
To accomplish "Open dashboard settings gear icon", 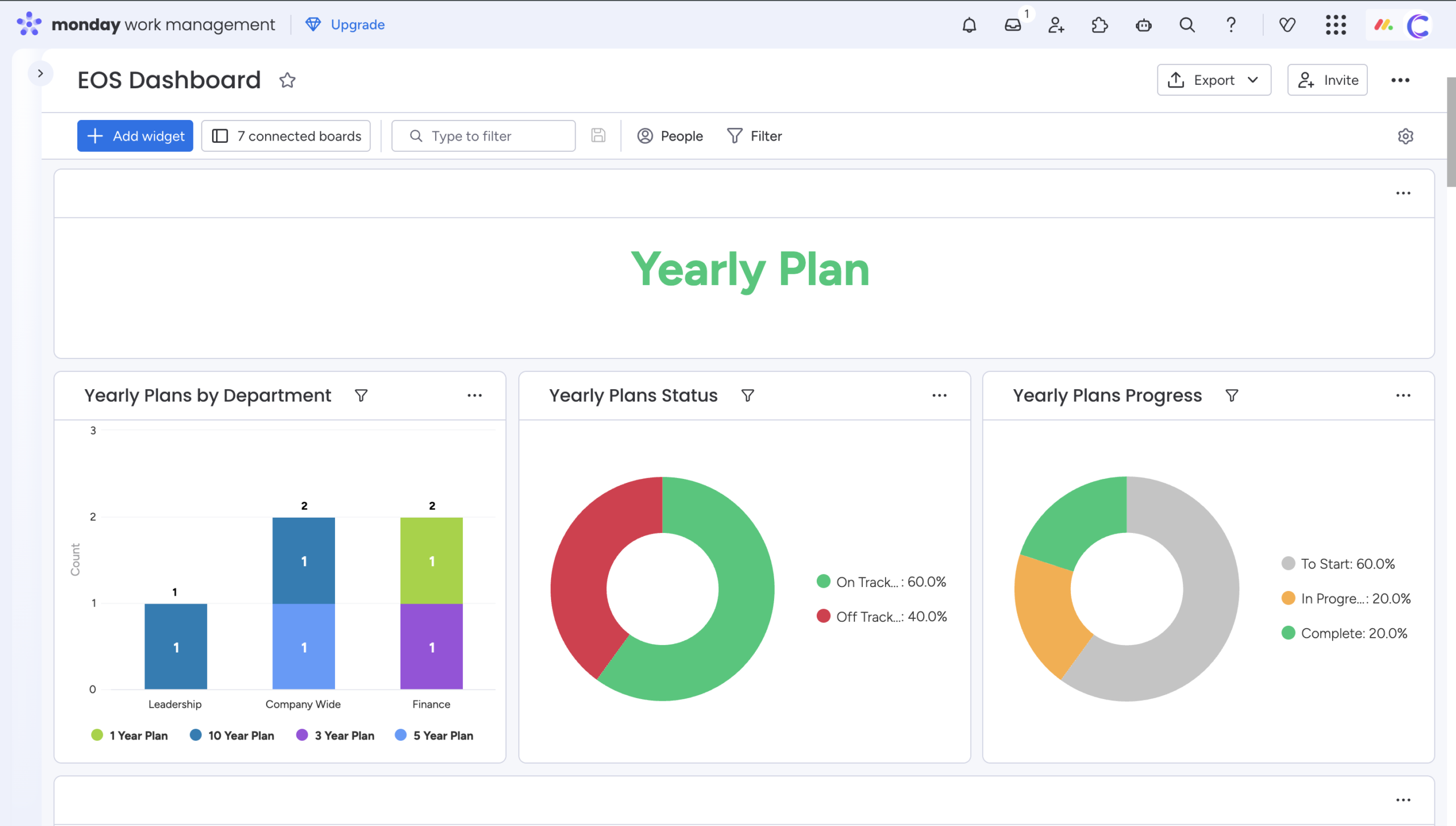I will pos(1405,136).
